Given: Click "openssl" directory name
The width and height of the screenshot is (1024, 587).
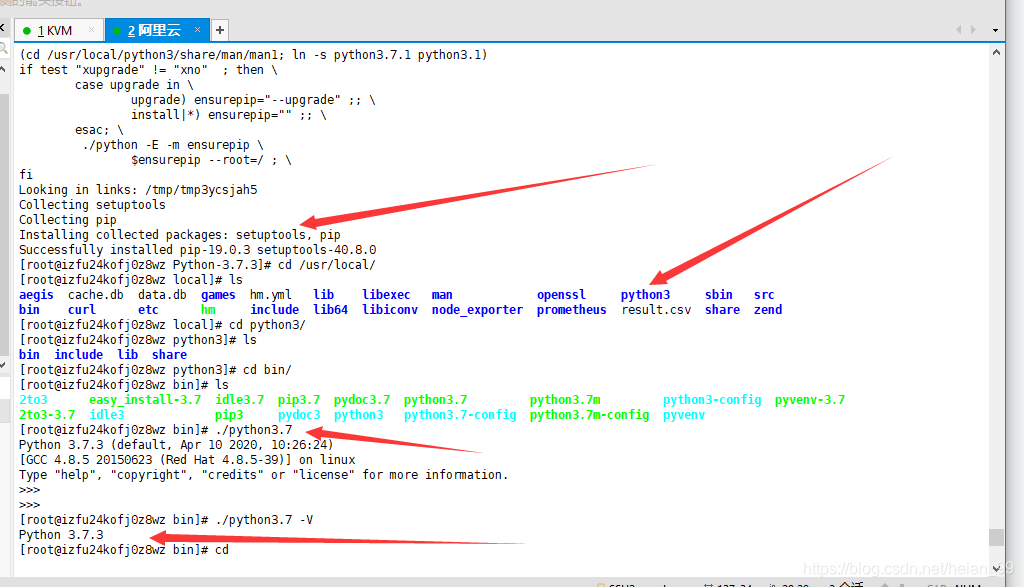Looking at the screenshot, I should [561, 295].
